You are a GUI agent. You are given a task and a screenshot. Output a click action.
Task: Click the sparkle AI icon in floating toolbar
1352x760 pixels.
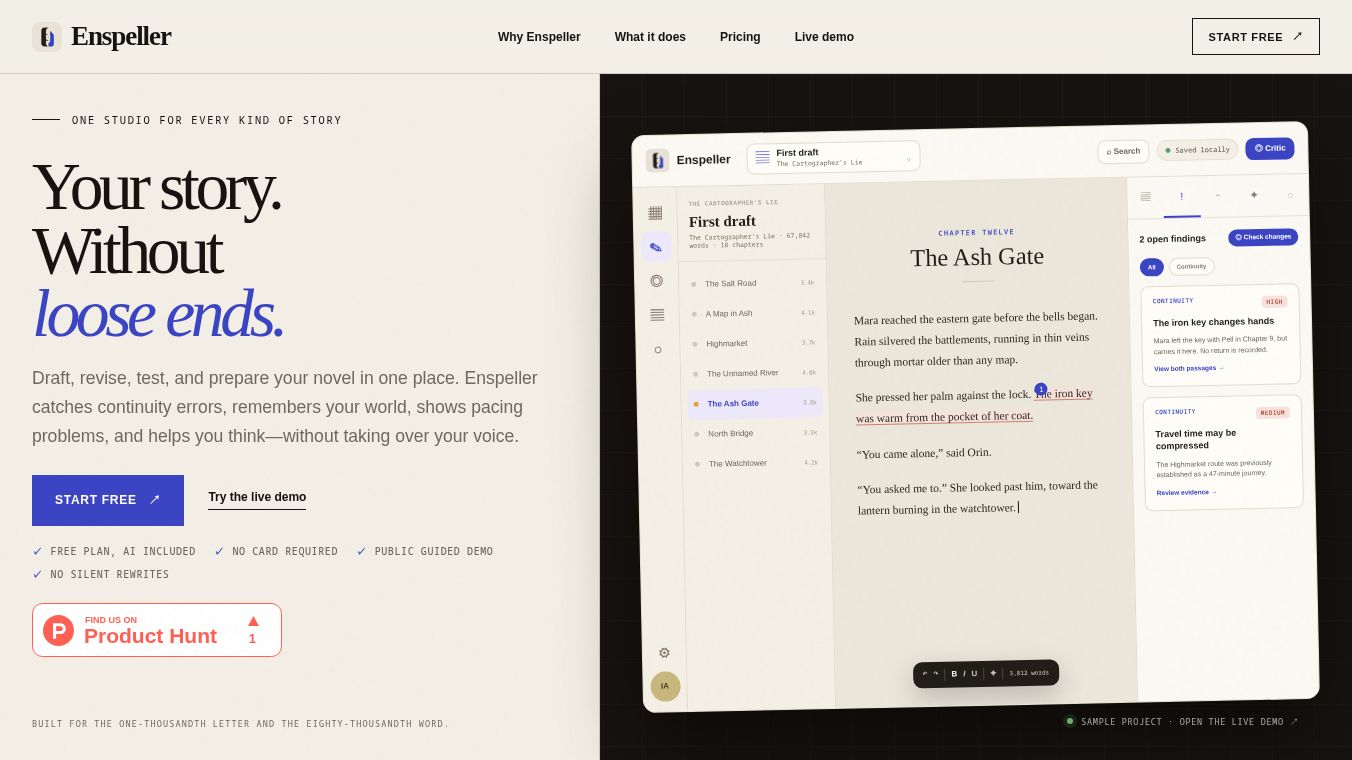993,673
